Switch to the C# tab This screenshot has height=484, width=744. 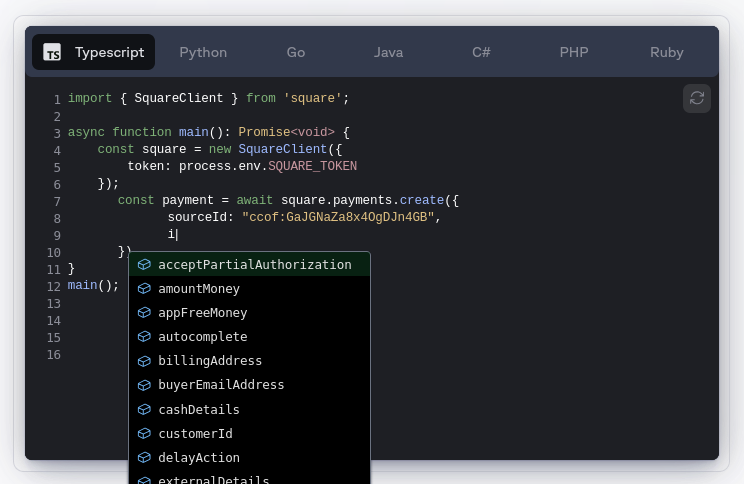pyautogui.click(x=481, y=52)
